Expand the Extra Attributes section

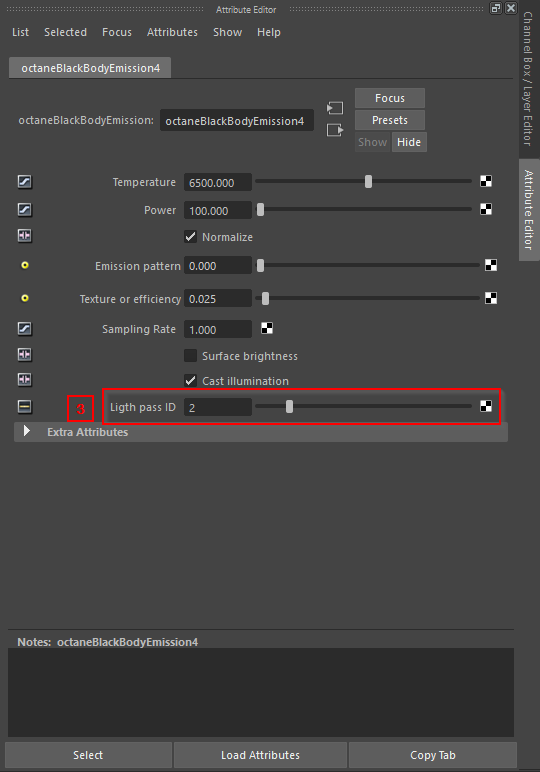click(x=27, y=431)
